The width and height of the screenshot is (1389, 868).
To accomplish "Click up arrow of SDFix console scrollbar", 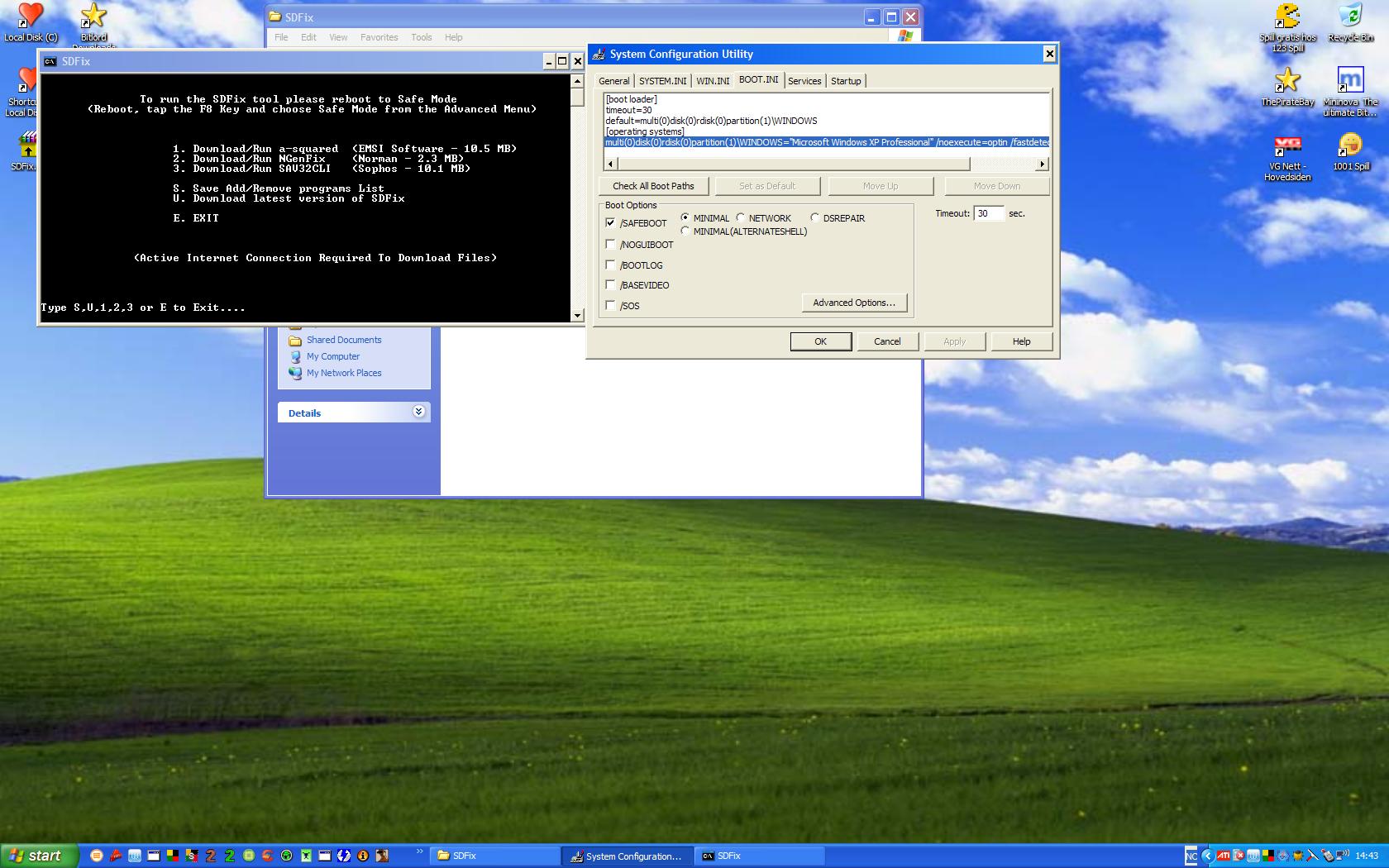I will (577, 81).
